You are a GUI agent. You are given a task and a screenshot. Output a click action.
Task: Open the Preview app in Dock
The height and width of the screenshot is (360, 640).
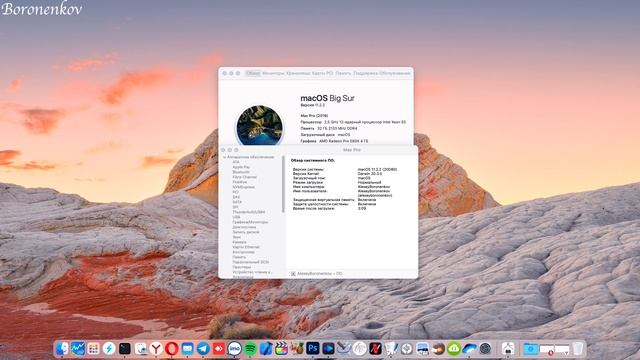[x=140, y=348]
